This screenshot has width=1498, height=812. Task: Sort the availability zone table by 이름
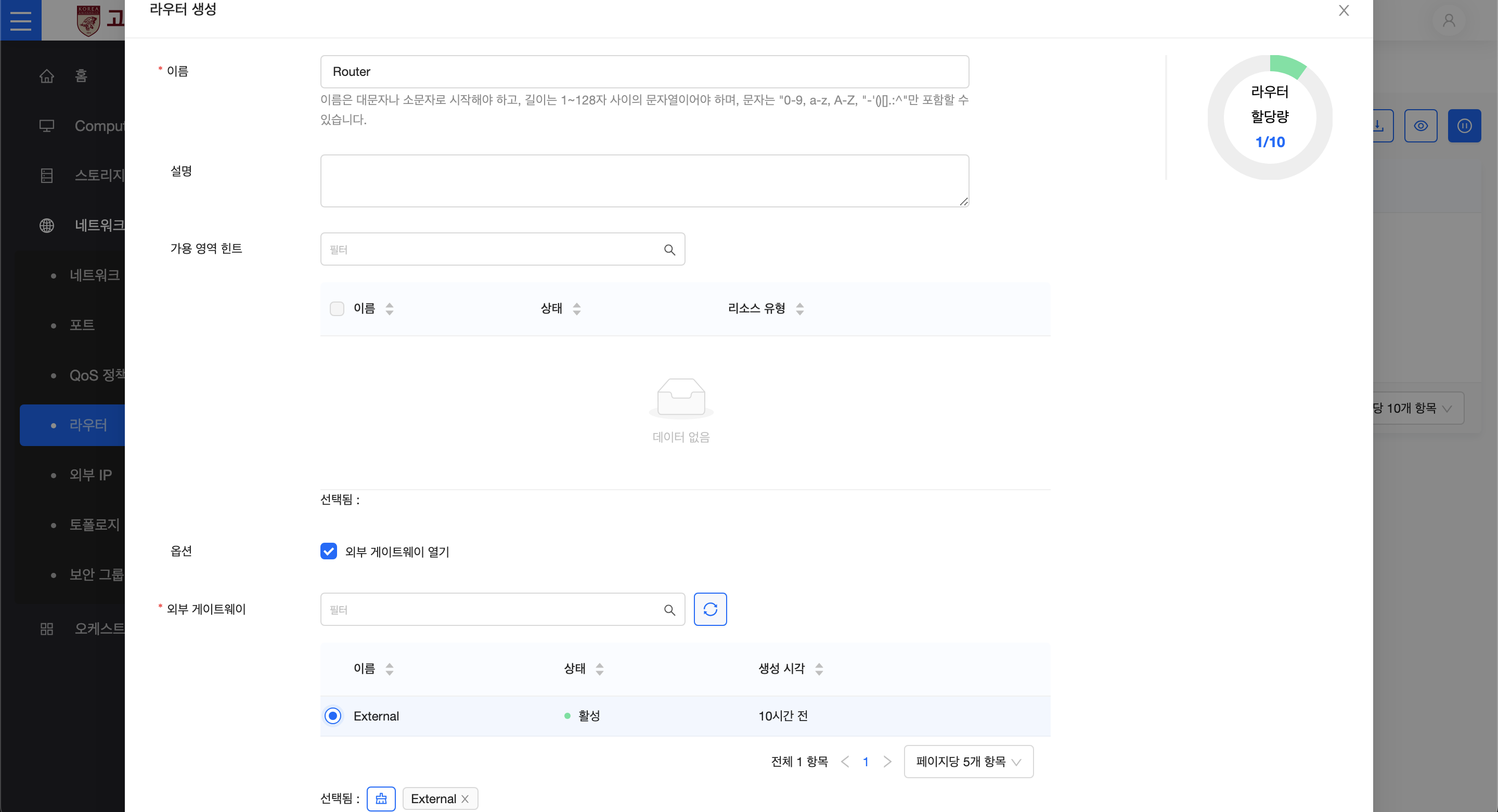[389, 309]
